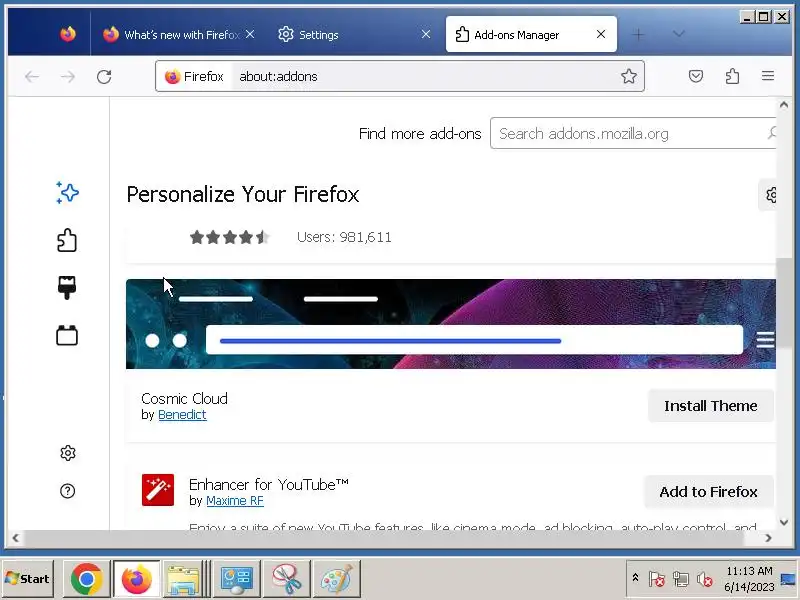
Task: Open the Themes paintbrush sidebar category
Action: (67, 288)
